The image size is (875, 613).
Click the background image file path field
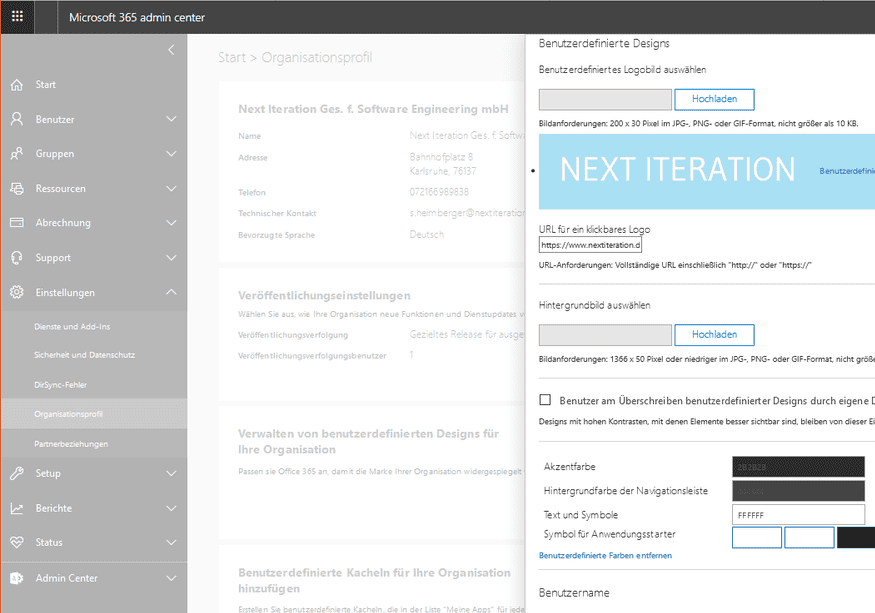(x=605, y=335)
